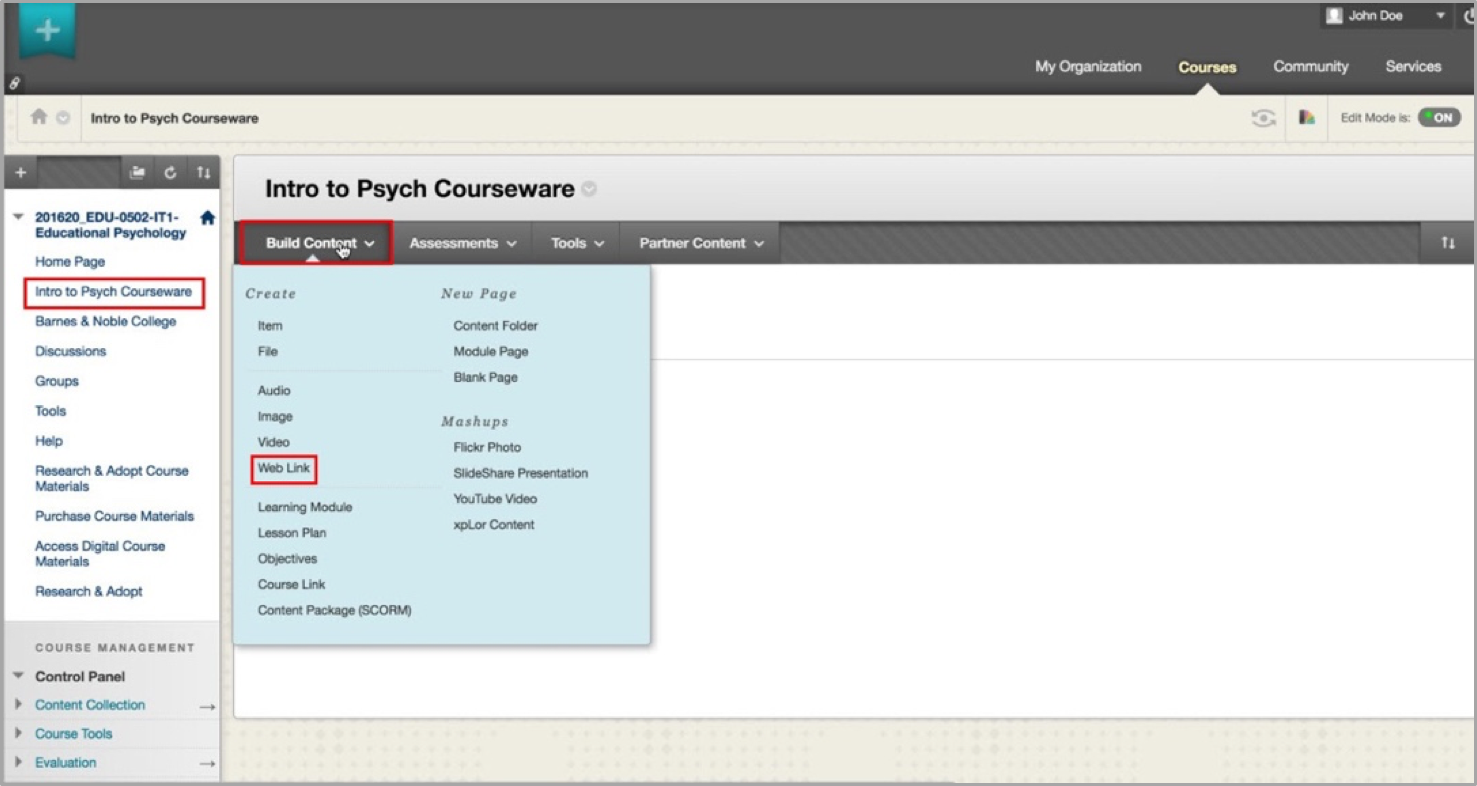
Task: Open the course theme color palette
Action: [x=1306, y=118]
